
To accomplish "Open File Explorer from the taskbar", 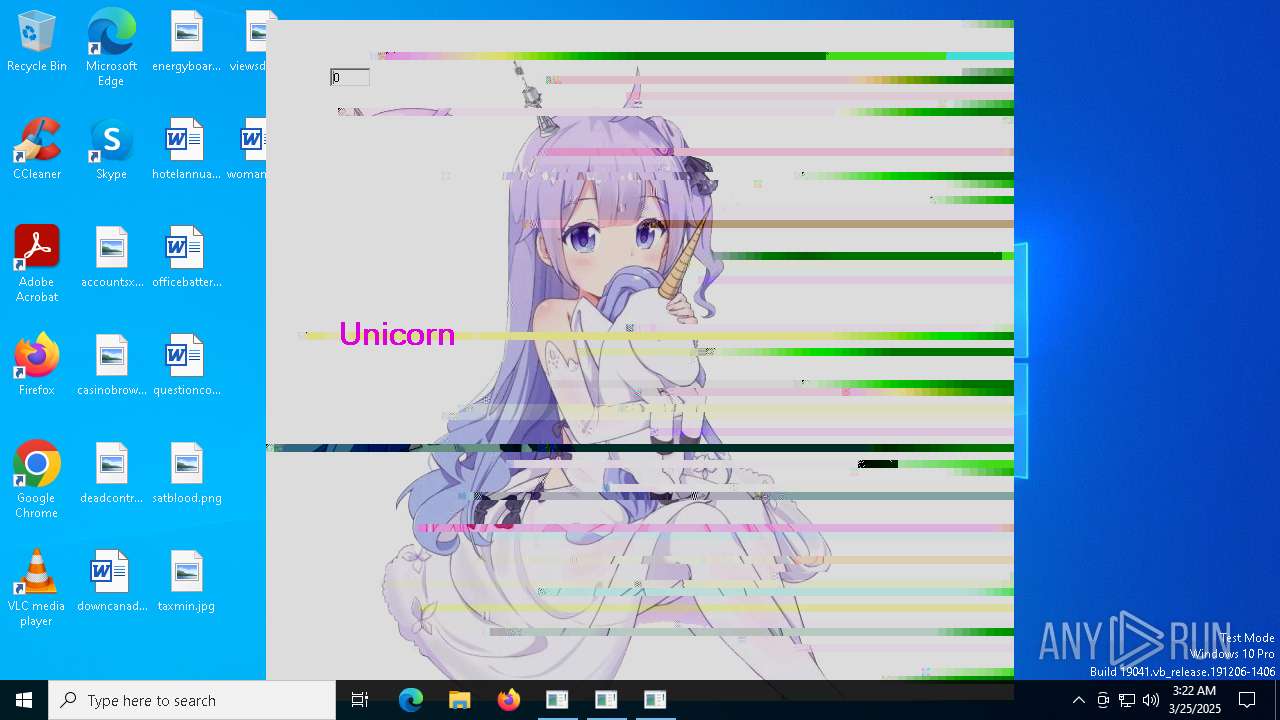I will pyautogui.click(x=459, y=700).
